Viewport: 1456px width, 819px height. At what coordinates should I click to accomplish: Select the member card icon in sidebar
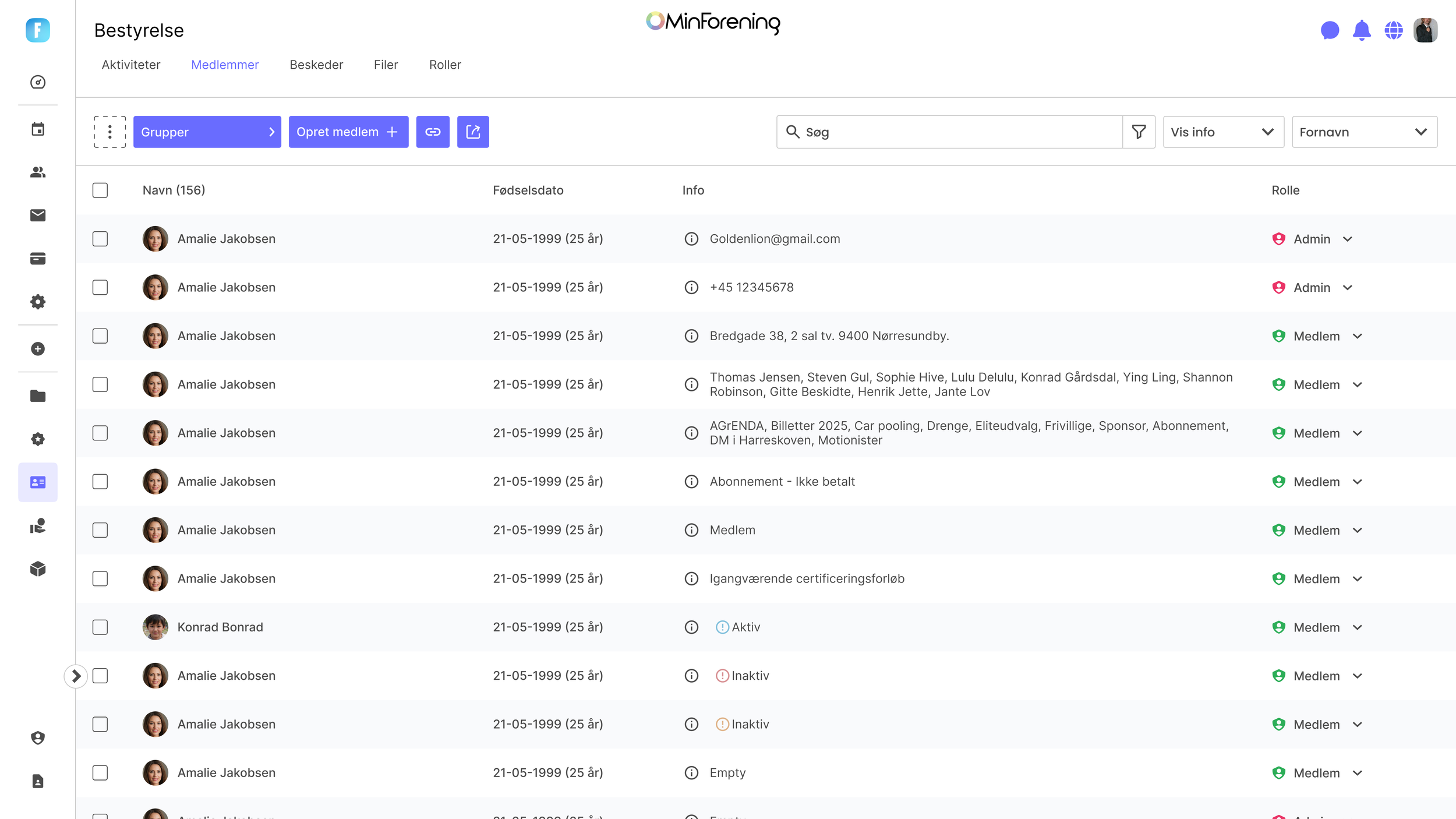pyautogui.click(x=38, y=482)
